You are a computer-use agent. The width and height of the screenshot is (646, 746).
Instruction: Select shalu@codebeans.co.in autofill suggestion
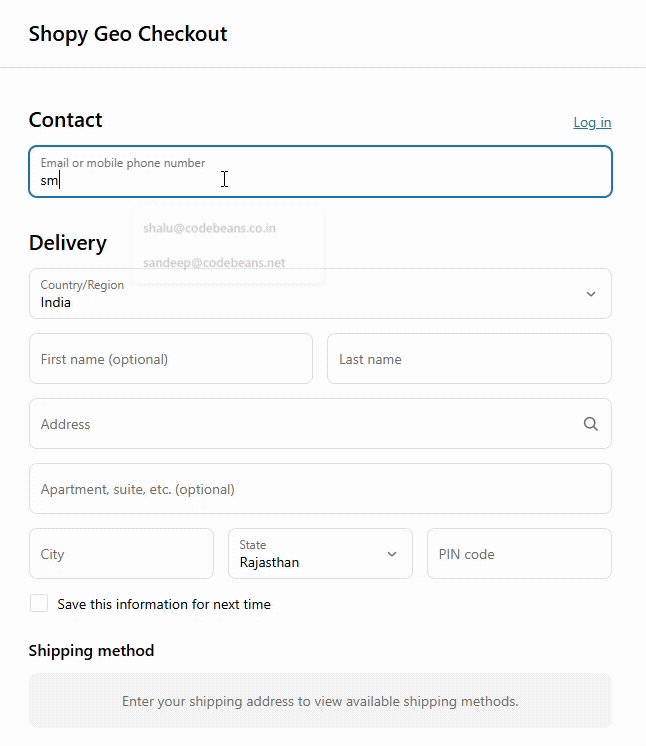(x=209, y=228)
